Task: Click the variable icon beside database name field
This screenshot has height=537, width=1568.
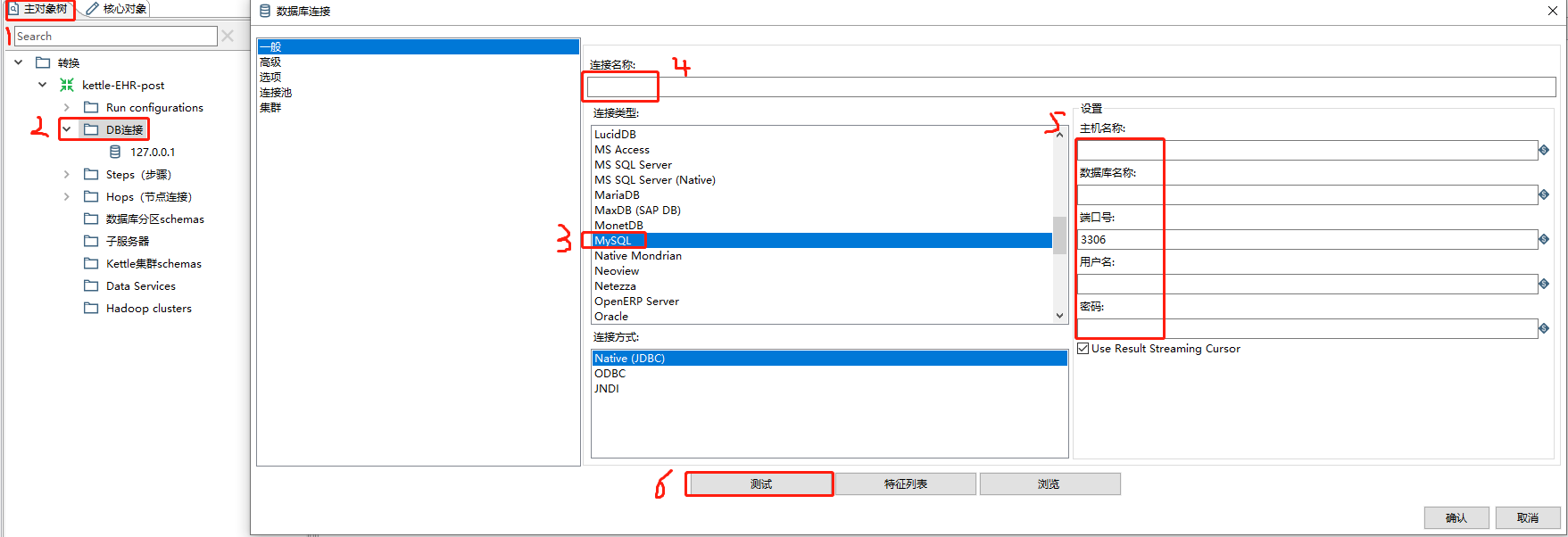Action: [1544, 194]
